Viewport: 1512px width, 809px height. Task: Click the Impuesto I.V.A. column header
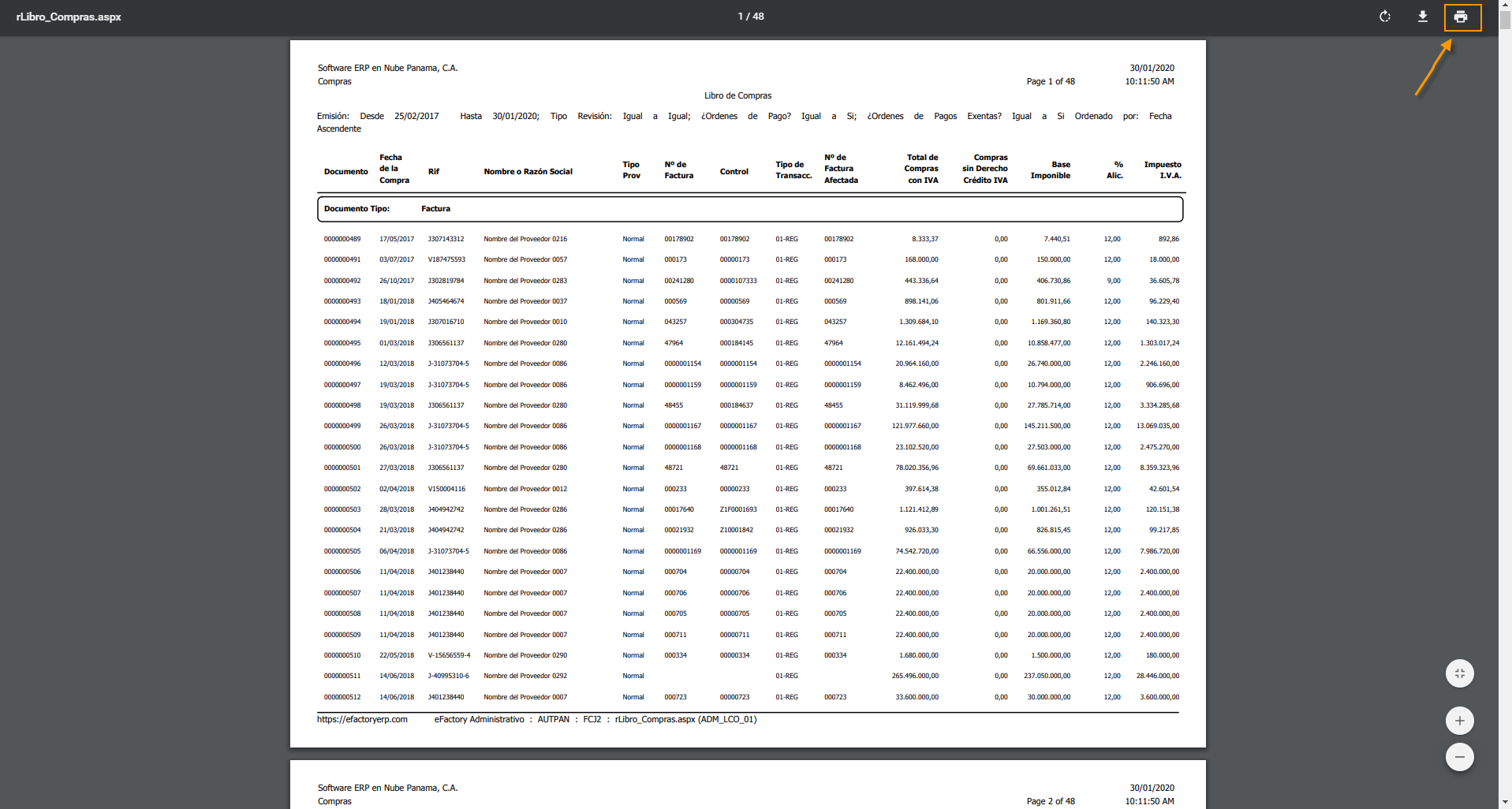pos(1162,170)
